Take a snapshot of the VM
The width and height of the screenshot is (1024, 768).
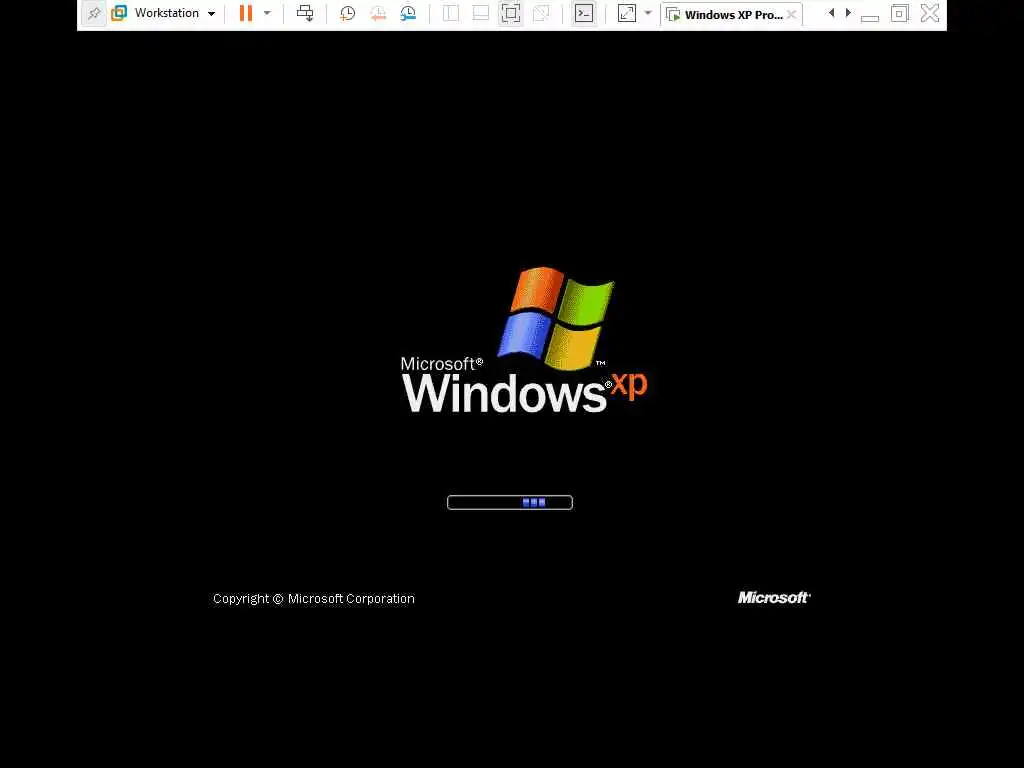pos(347,13)
